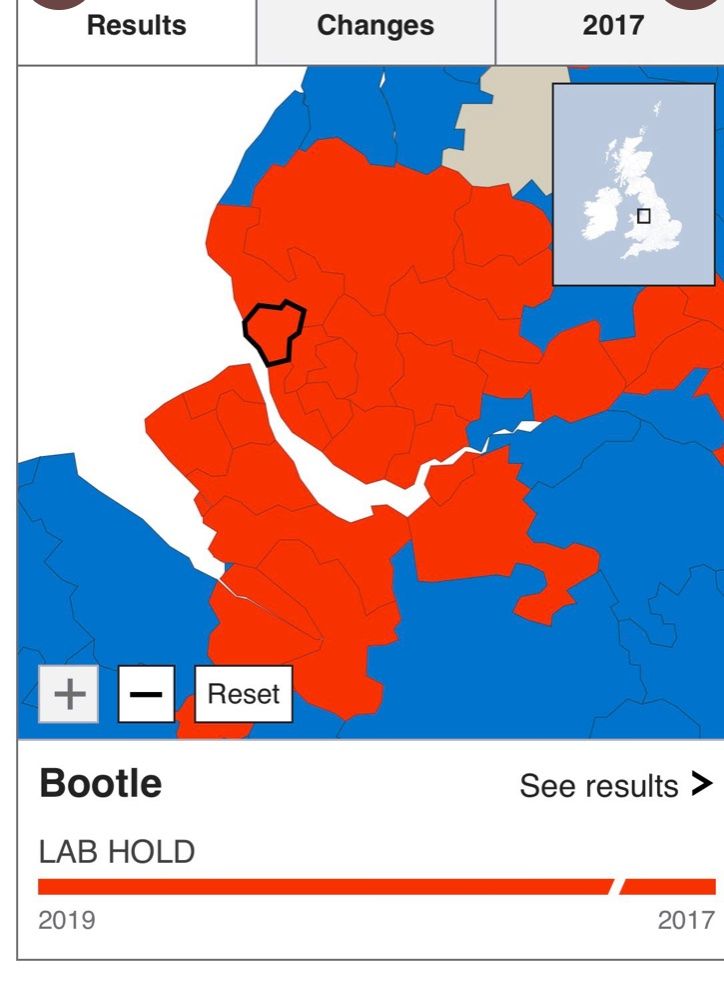Reset the map view
Image resolution: width=724 pixels, height=982 pixels.
tap(243, 694)
